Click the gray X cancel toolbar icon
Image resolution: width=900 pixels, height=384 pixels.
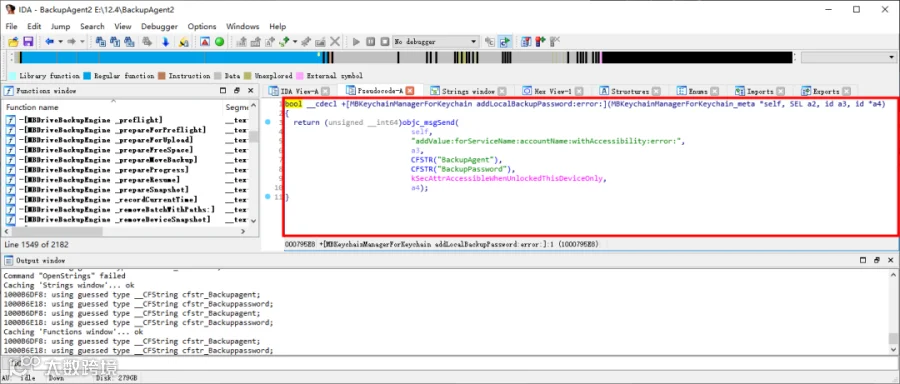coord(335,42)
